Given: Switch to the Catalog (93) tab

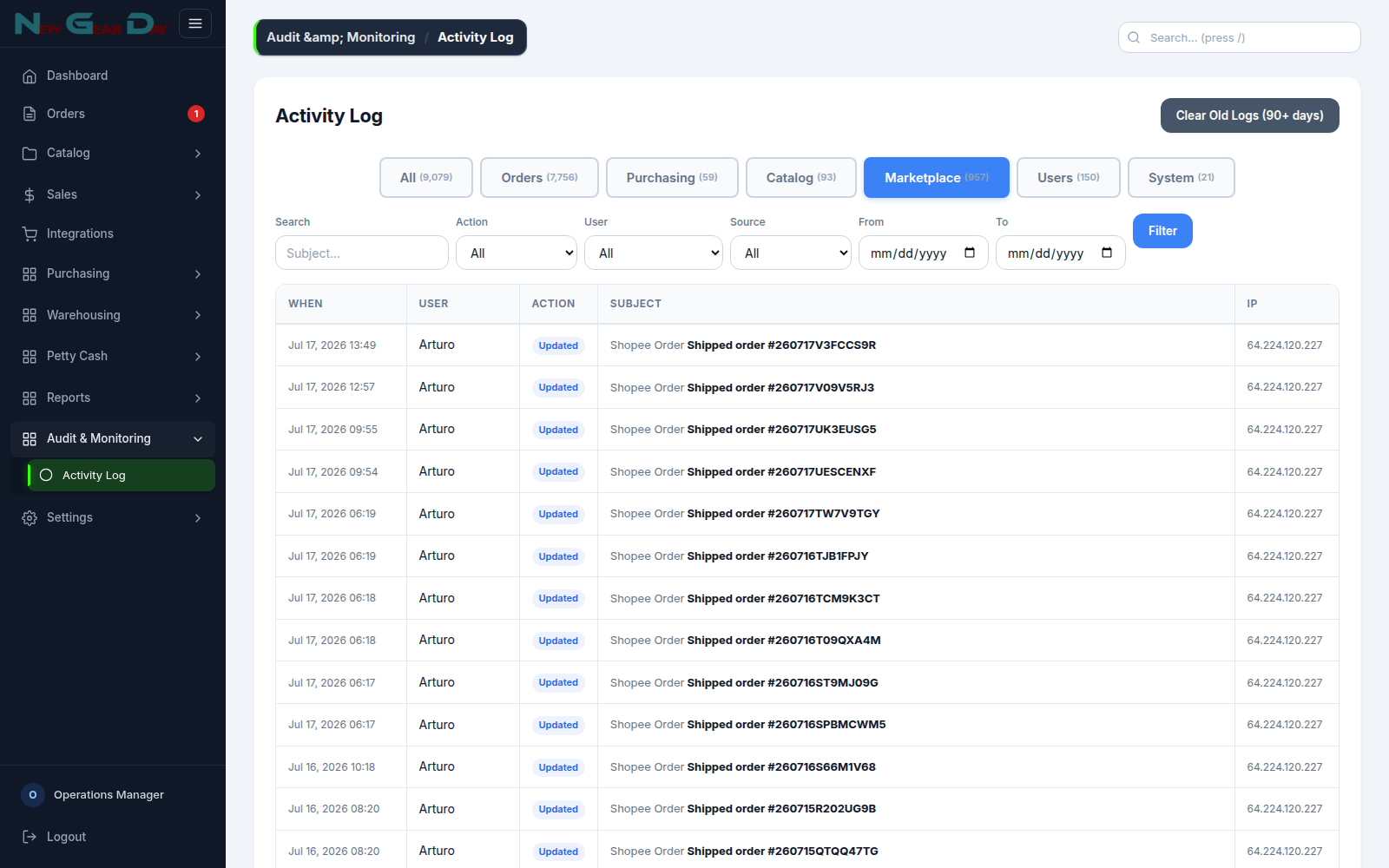Looking at the screenshot, I should coord(801,177).
